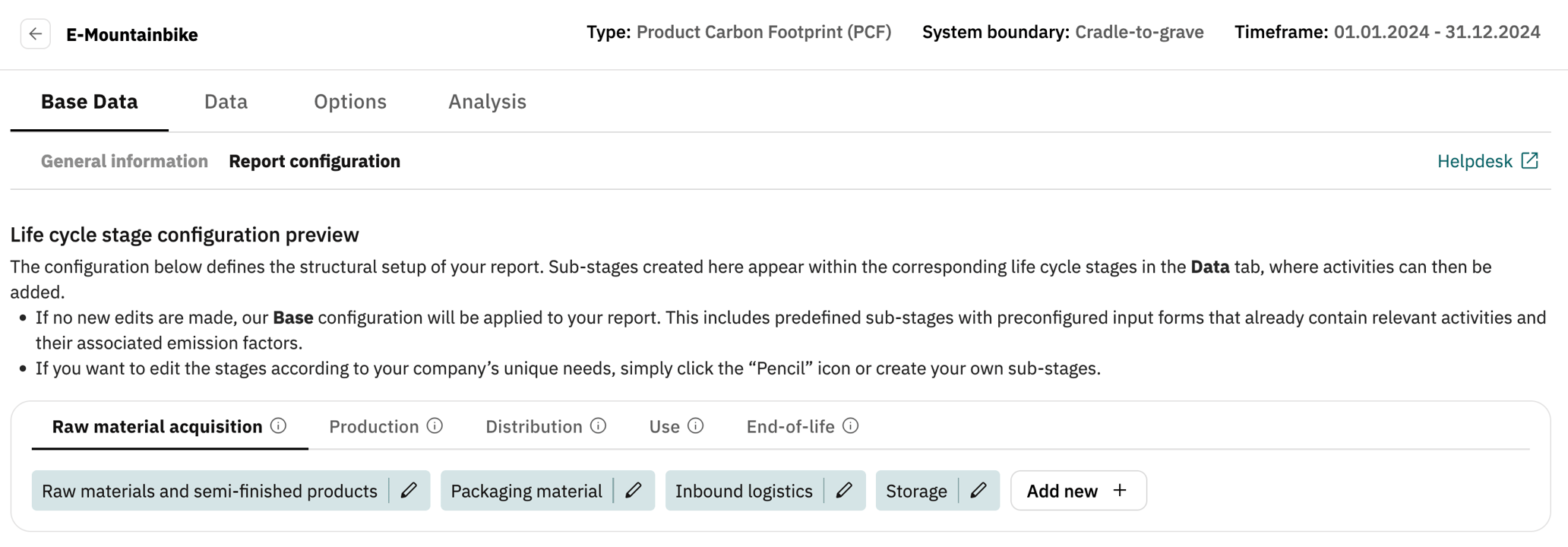Open the Options tab
1568x547 pixels.
349,101
